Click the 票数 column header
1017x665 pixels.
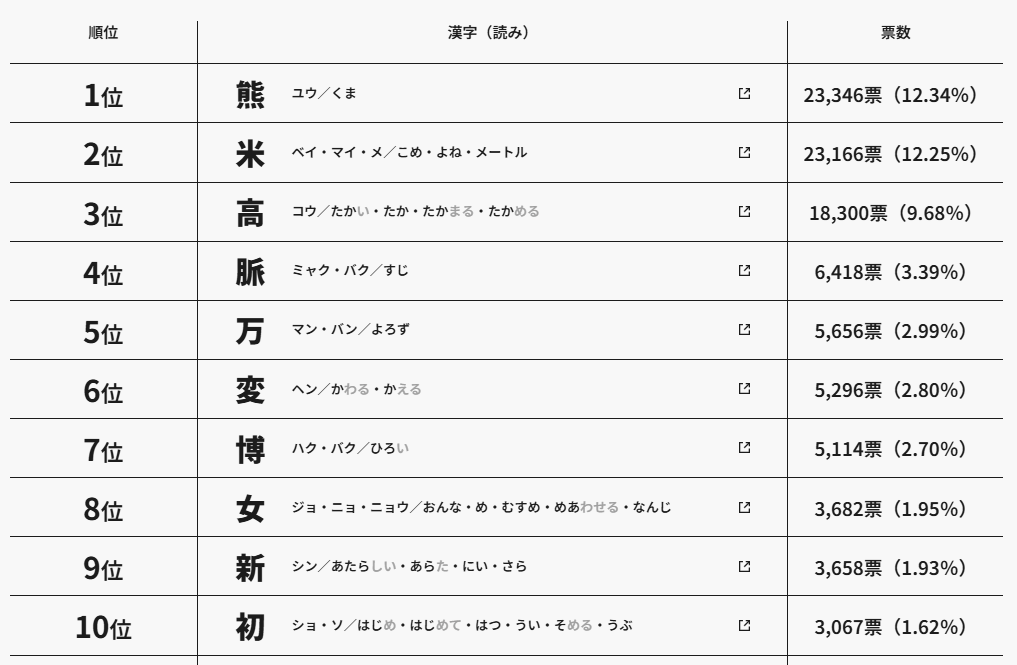[x=895, y=33]
